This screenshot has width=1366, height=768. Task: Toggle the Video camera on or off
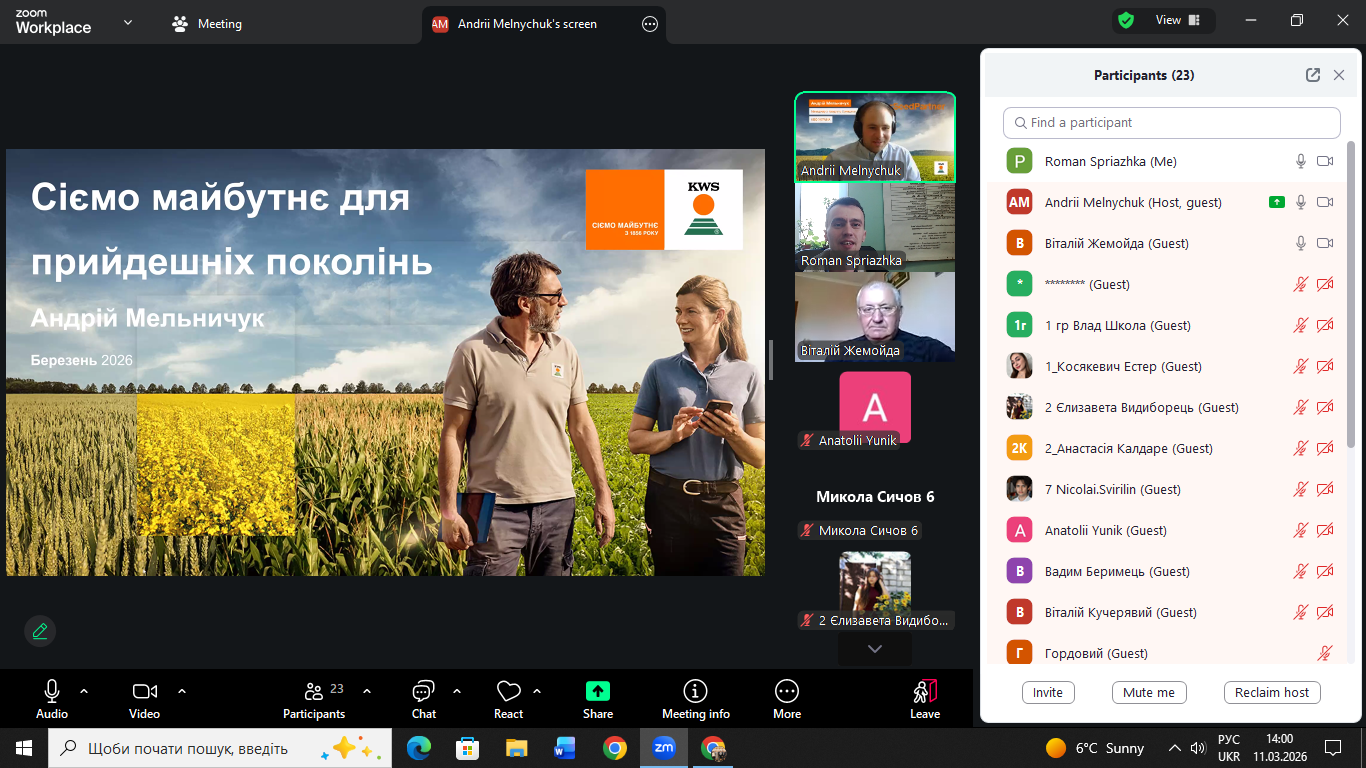(144, 691)
